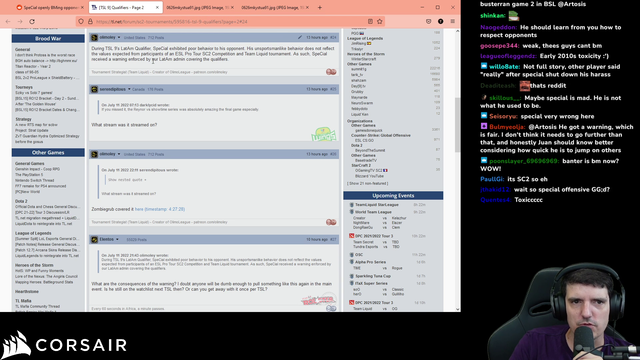Click 'Alpha Pro Series' event entry
640x360 pixels.
tap(370, 262)
